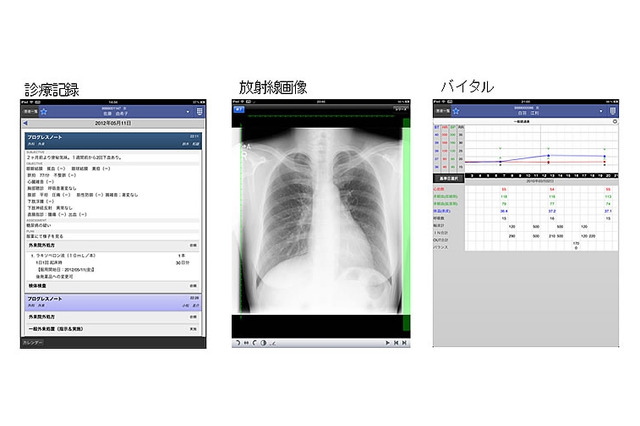Screen dimensions: 640x426
Task: Select the blue 体温 row label
Action: 442,211
